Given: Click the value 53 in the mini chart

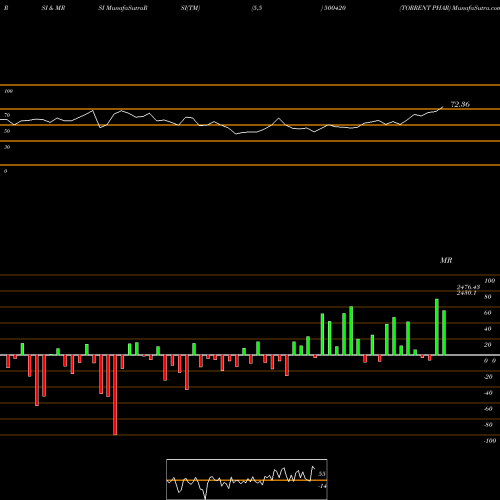Looking at the screenshot, I should (x=322, y=474).
